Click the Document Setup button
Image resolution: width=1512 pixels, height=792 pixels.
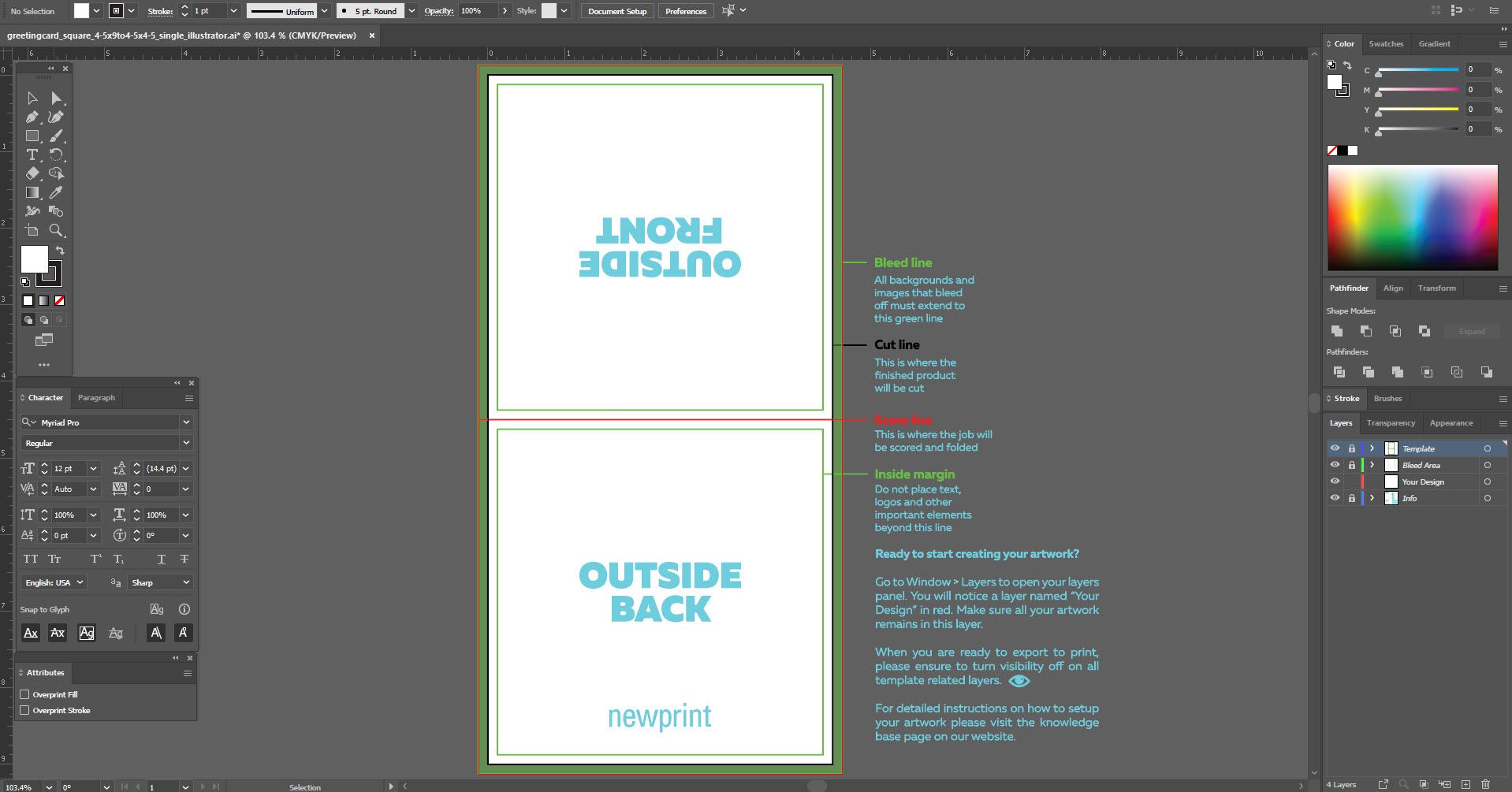(617, 10)
